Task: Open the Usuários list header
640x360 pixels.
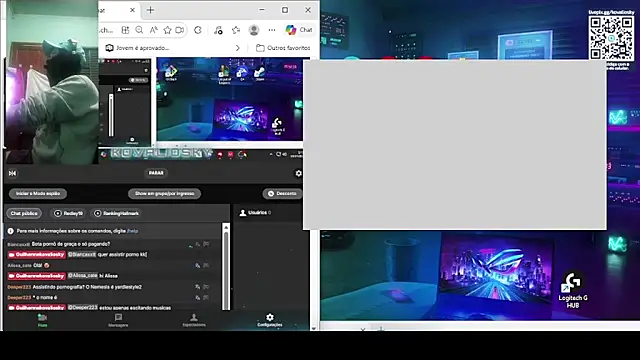Action: tap(255, 213)
